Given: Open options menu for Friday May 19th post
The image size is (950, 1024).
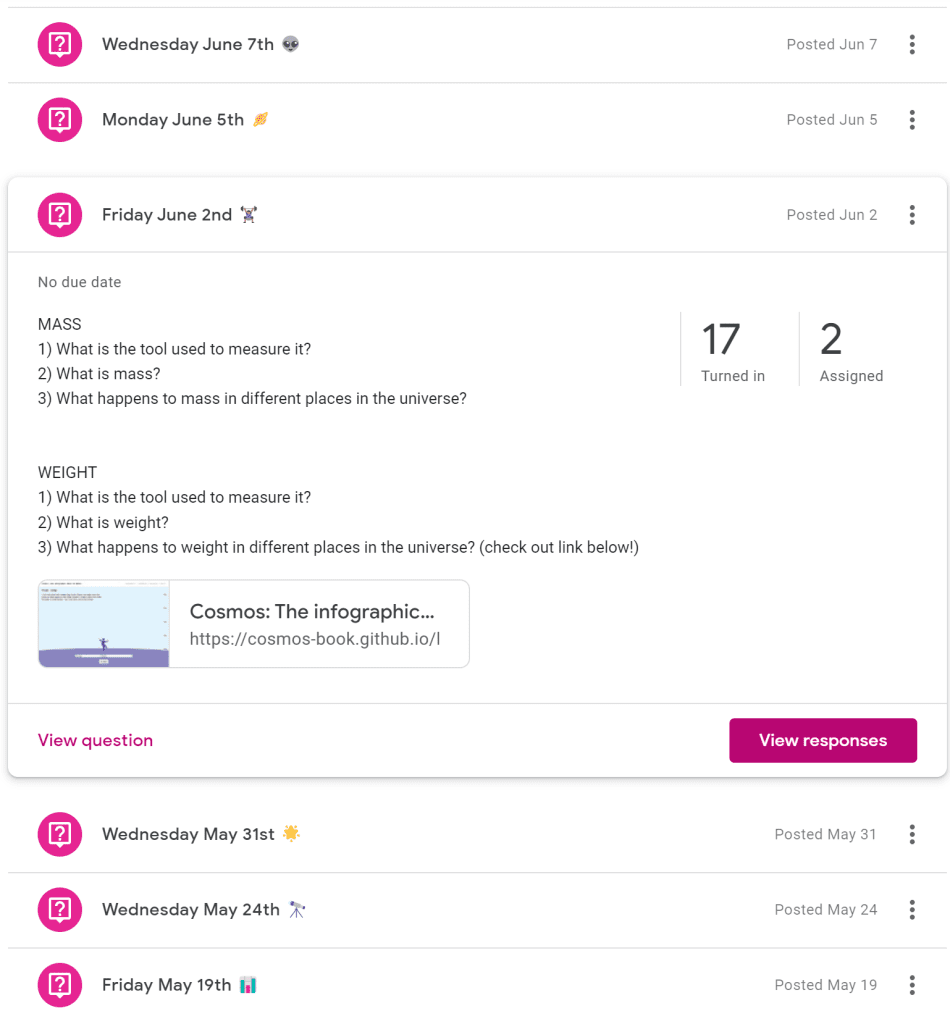Looking at the screenshot, I should coord(912,985).
